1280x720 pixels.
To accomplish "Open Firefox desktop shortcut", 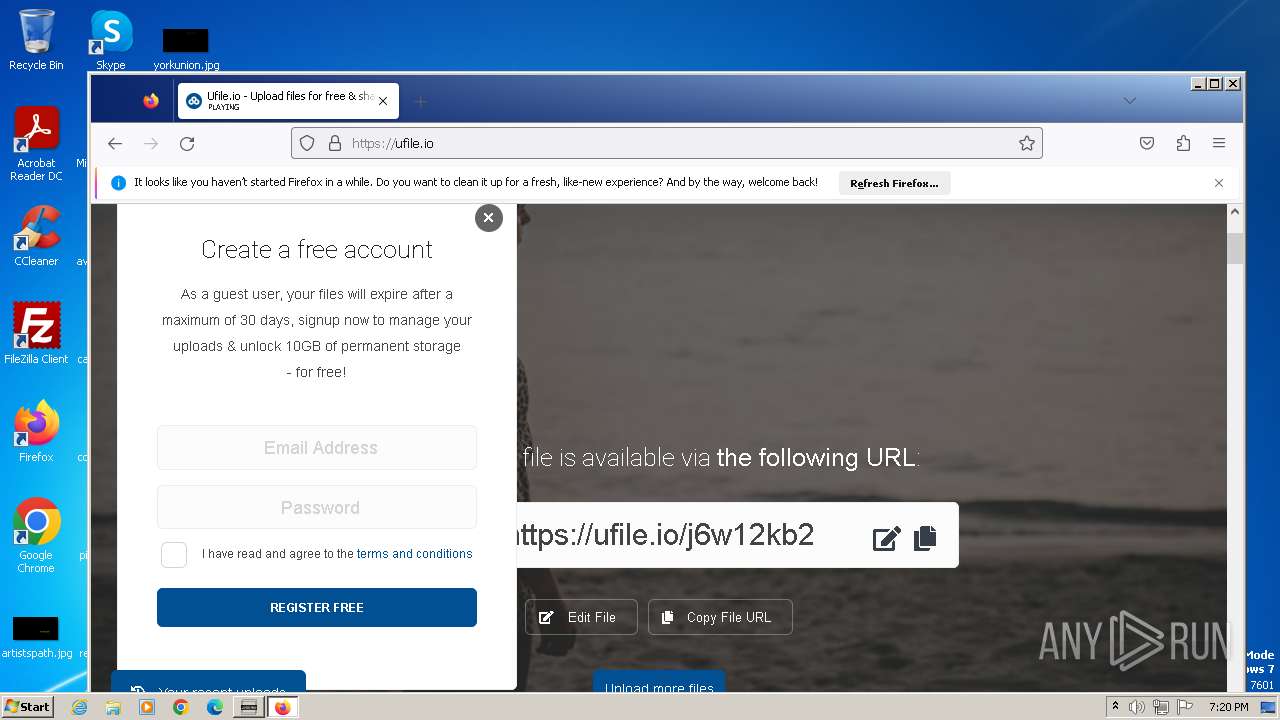I will (x=36, y=432).
